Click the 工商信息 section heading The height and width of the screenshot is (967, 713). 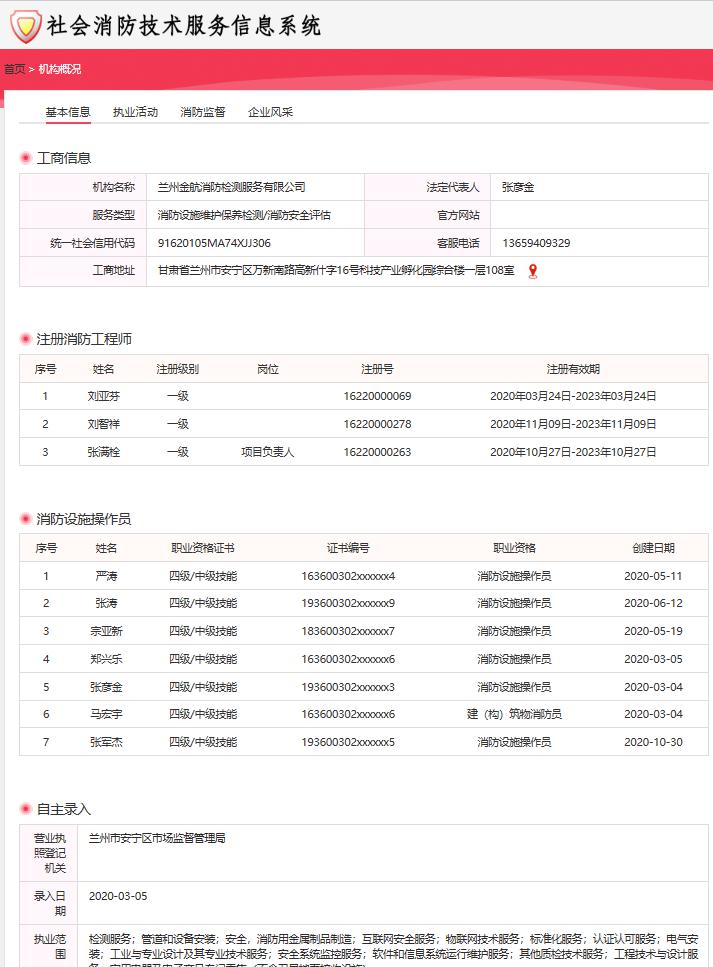(64, 158)
